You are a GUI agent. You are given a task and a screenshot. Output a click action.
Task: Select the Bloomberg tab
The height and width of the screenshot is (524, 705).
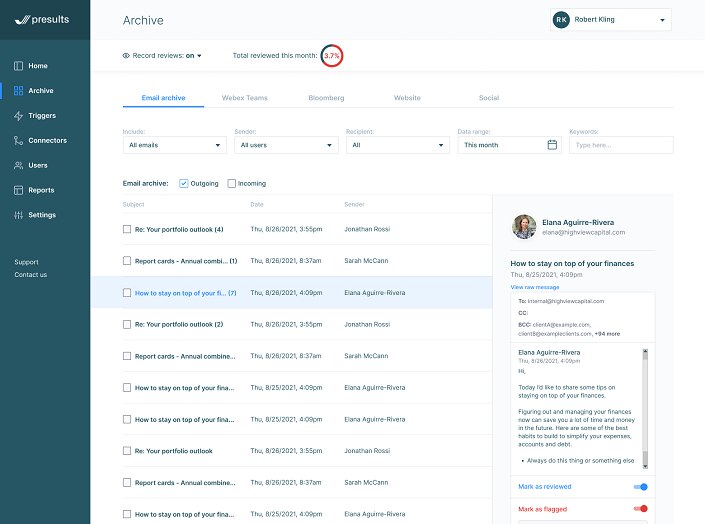pos(326,98)
